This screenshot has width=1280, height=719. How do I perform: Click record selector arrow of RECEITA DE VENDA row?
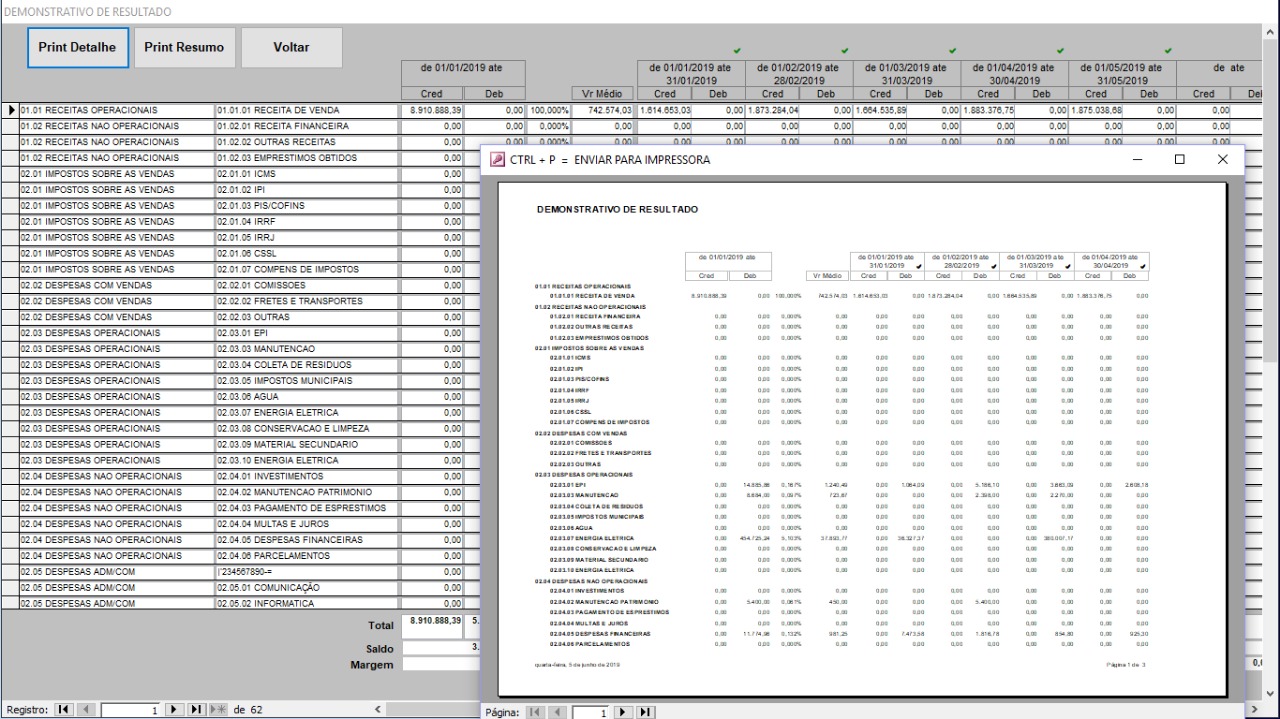click(x=9, y=110)
